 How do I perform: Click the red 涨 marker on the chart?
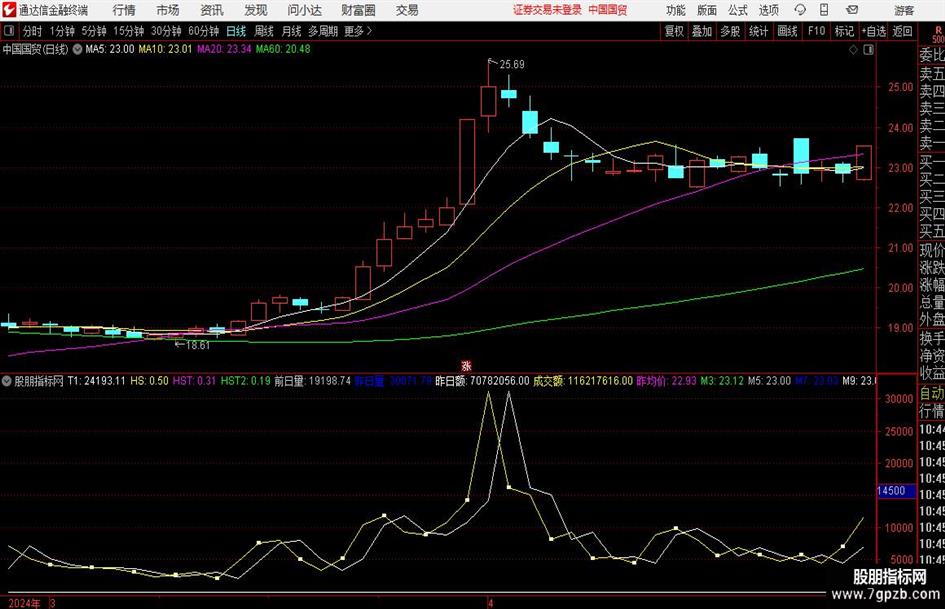coord(466,366)
